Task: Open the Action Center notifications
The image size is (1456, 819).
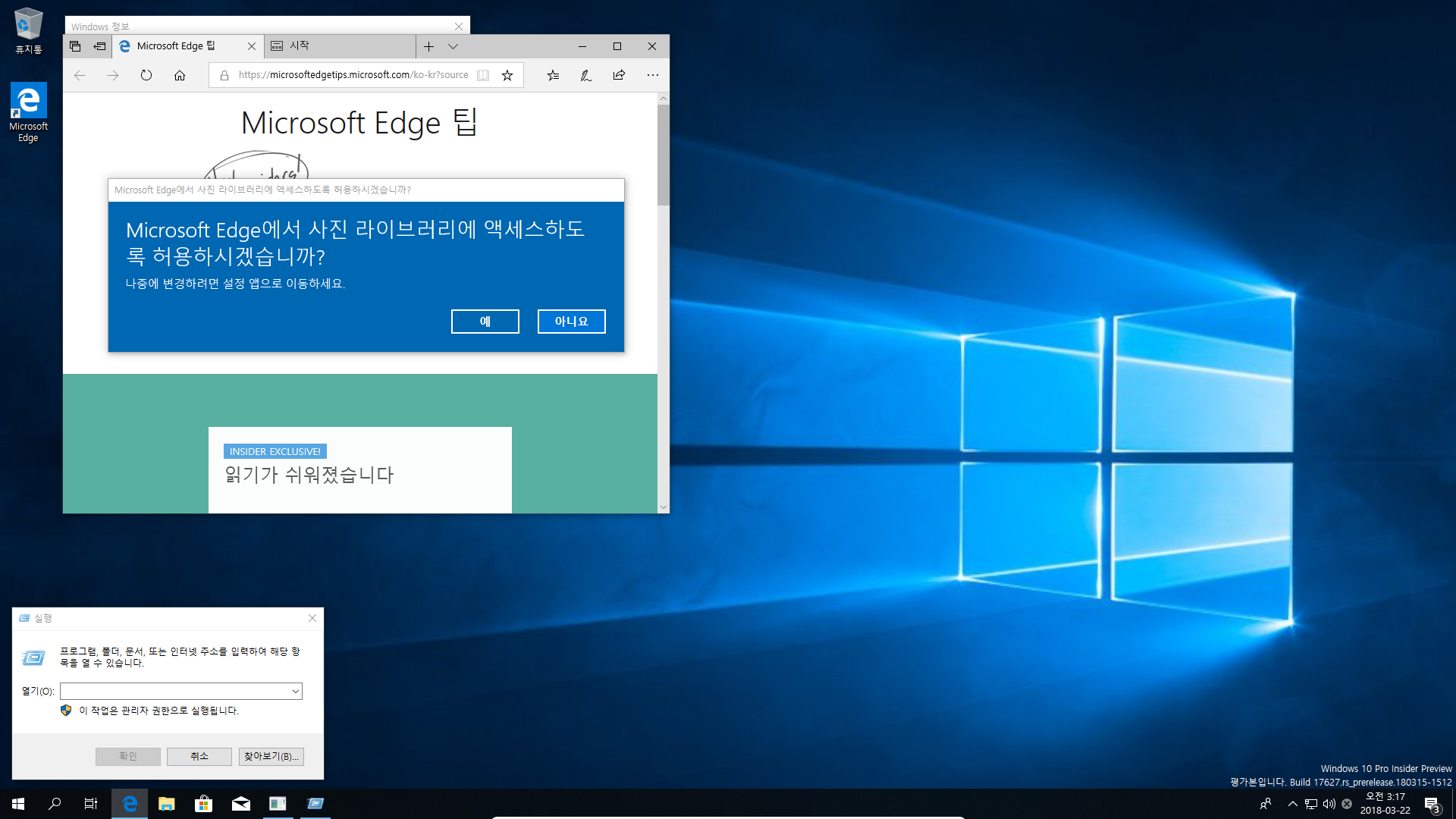Action: (x=1432, y=804)
